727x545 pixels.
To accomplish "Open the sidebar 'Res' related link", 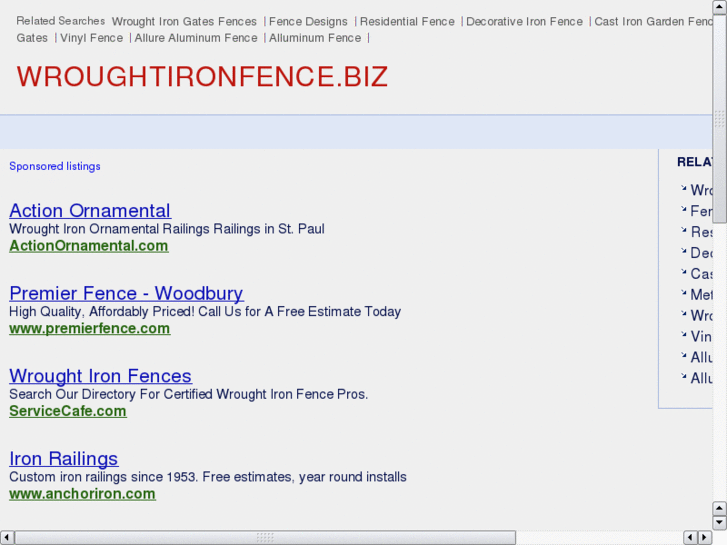I will tap(701, 232).
